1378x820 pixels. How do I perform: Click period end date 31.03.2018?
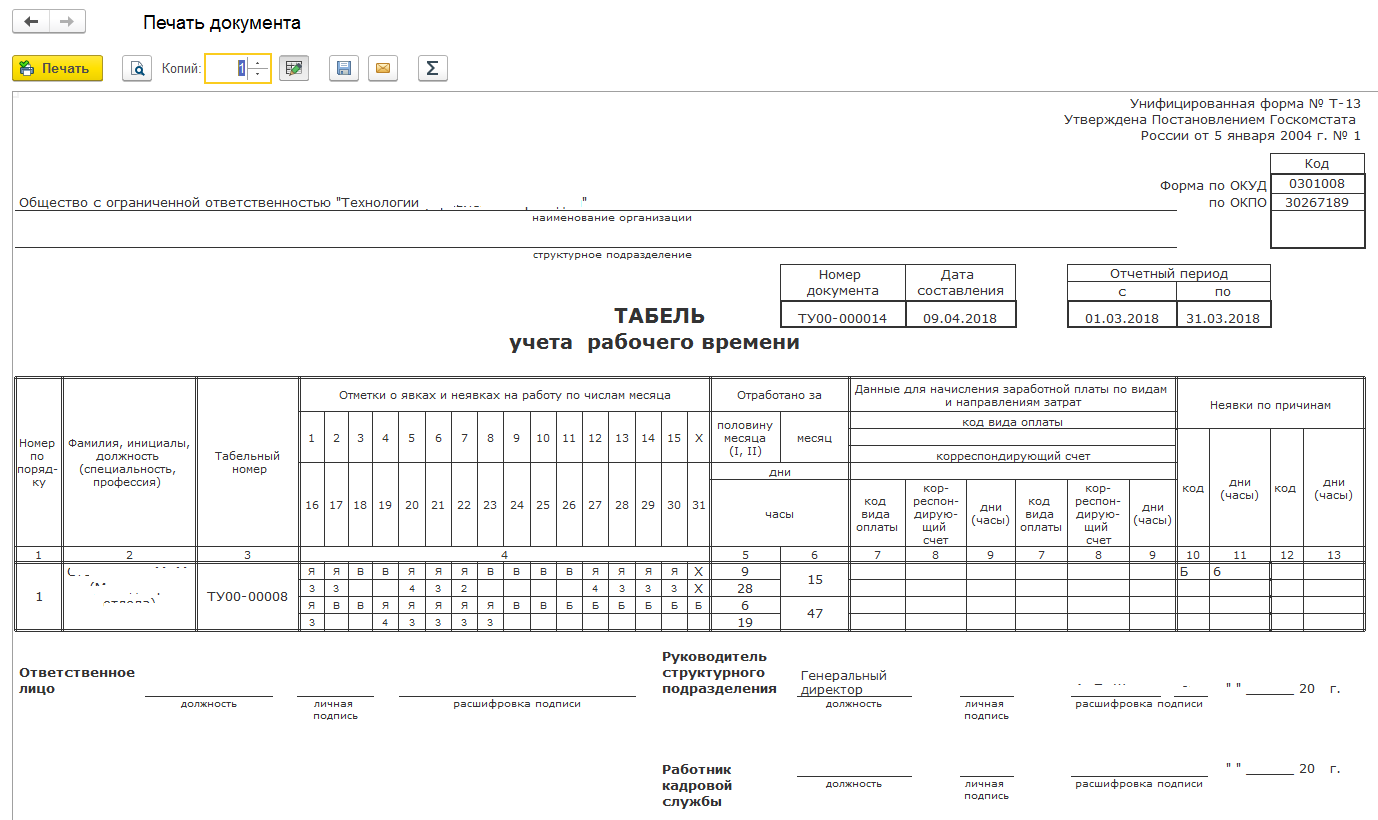coord(1222,318)
